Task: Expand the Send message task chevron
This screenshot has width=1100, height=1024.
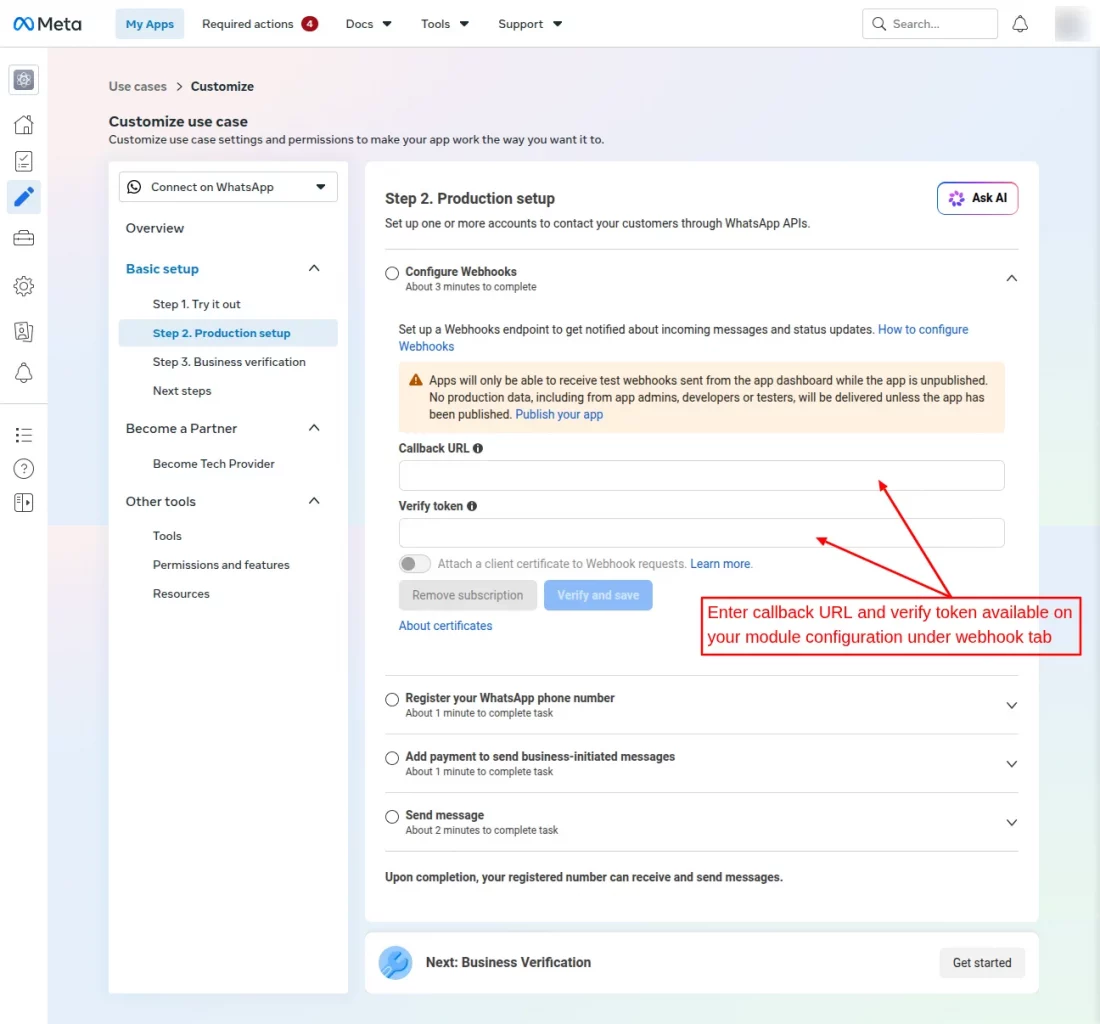Action: pos(1012,822)
